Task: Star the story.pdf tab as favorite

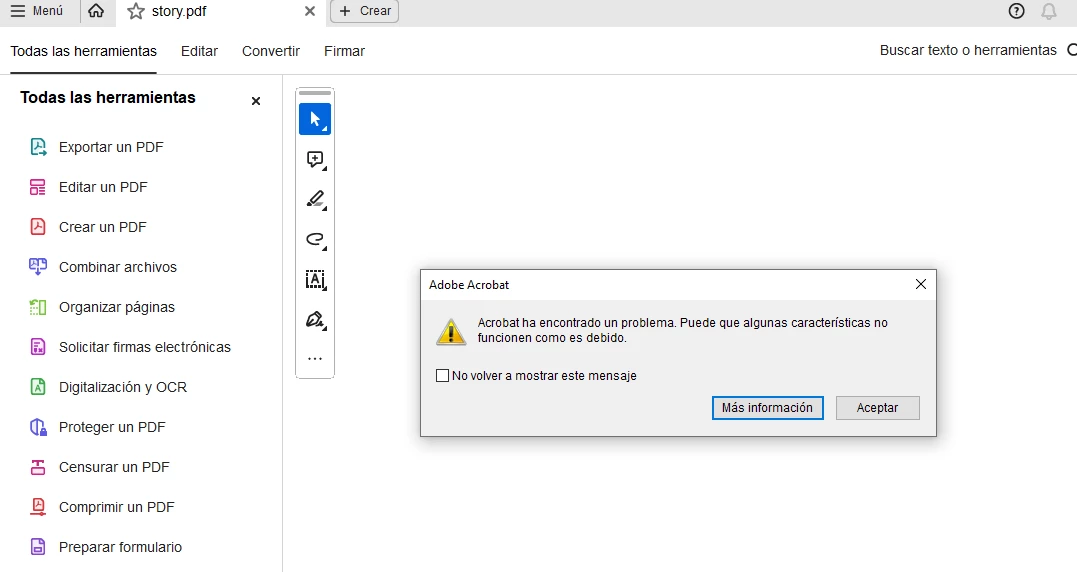Action: 136,11
